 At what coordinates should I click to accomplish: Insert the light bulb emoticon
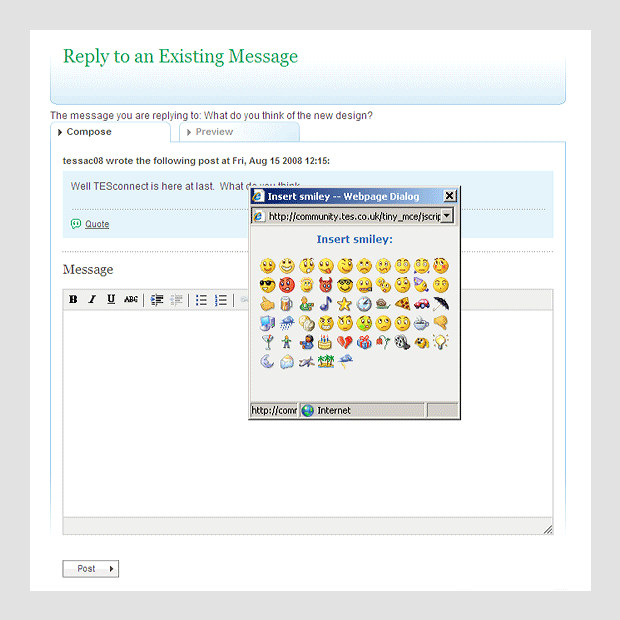440,342
